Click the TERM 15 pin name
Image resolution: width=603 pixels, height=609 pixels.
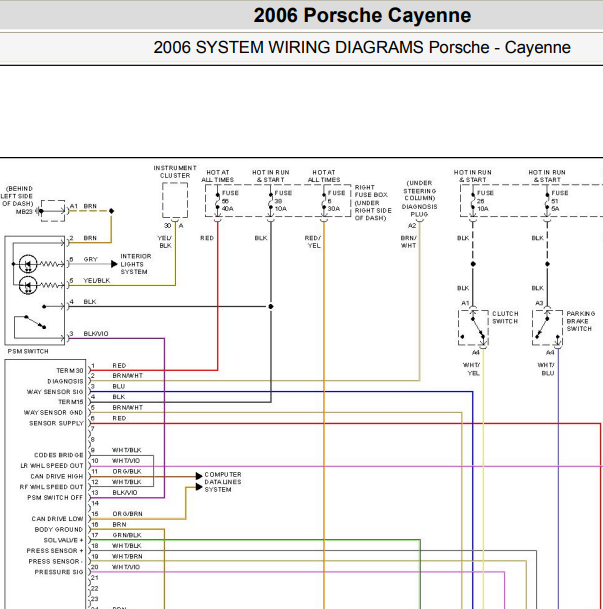click(x=70, y=402)
